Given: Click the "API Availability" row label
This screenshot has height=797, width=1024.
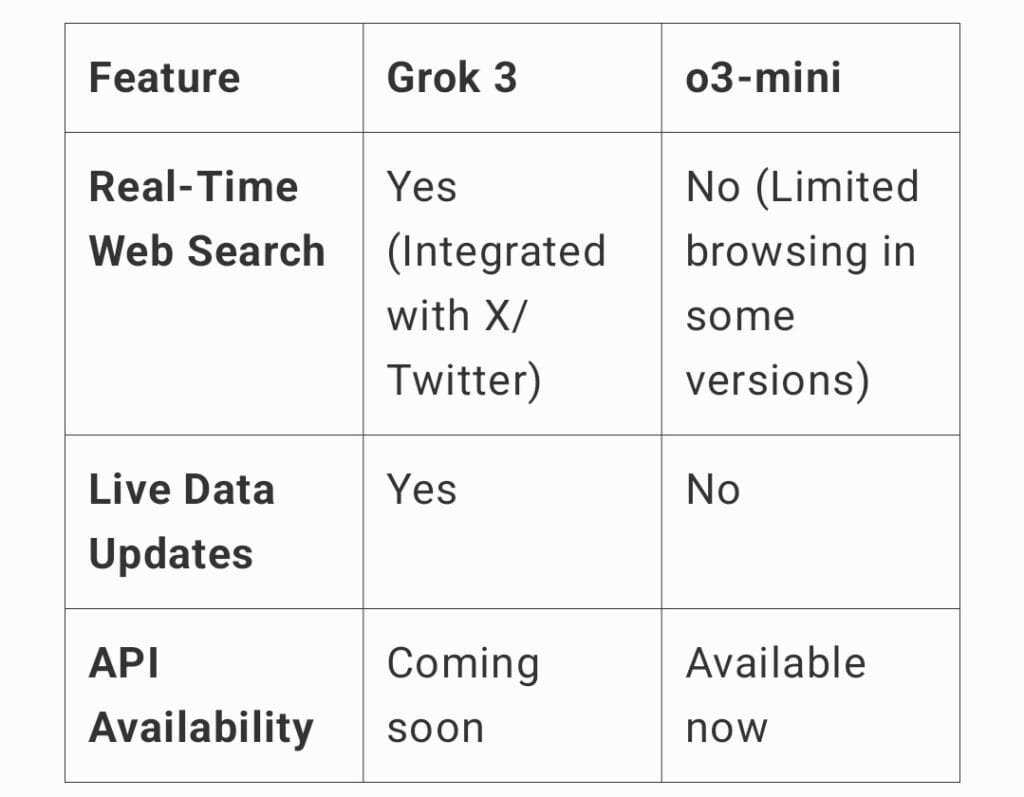Looking at the screenshot, I should [x=201, y=695].
